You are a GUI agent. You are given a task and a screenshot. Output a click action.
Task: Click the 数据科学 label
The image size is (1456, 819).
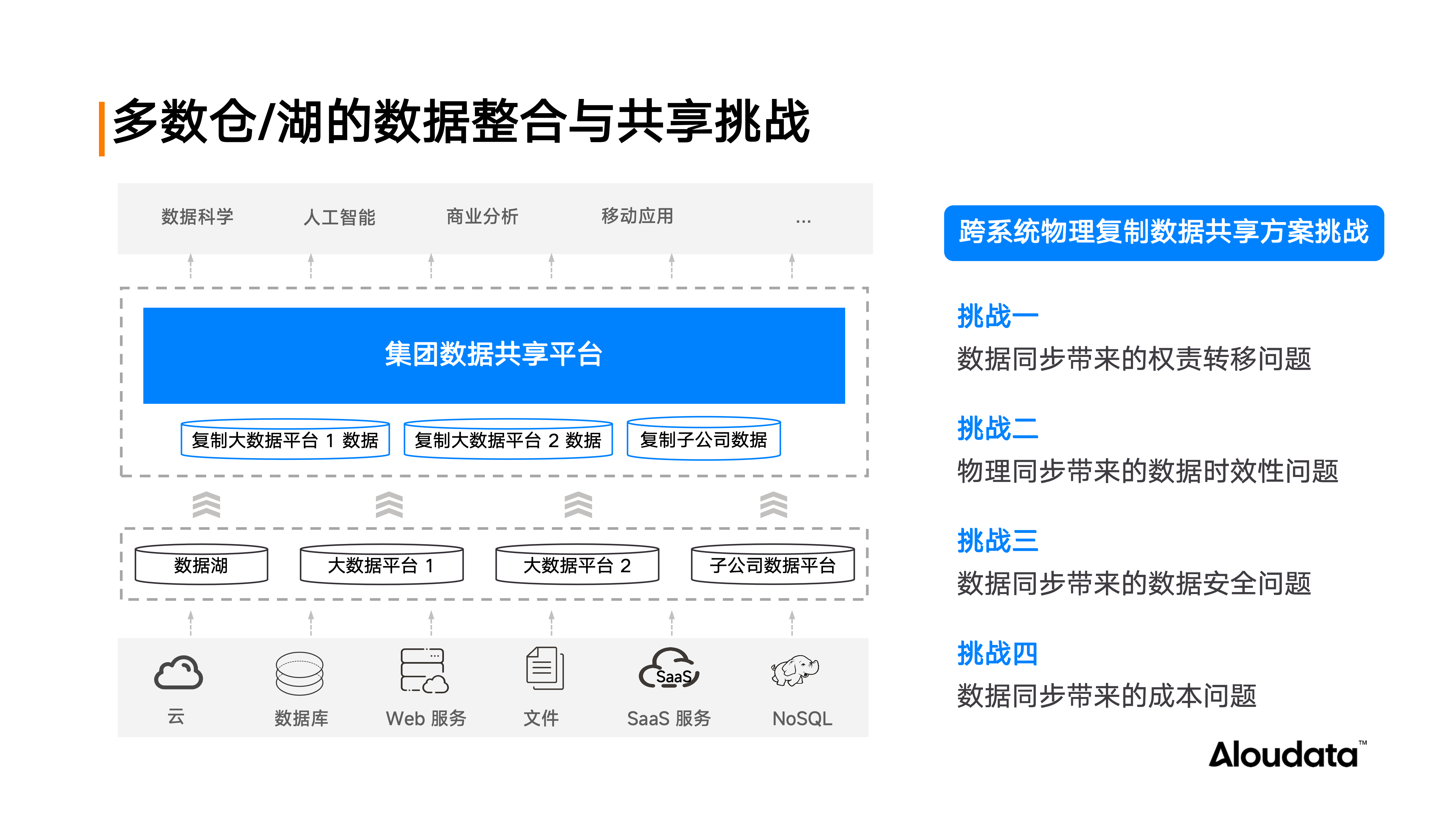point(197,216)
